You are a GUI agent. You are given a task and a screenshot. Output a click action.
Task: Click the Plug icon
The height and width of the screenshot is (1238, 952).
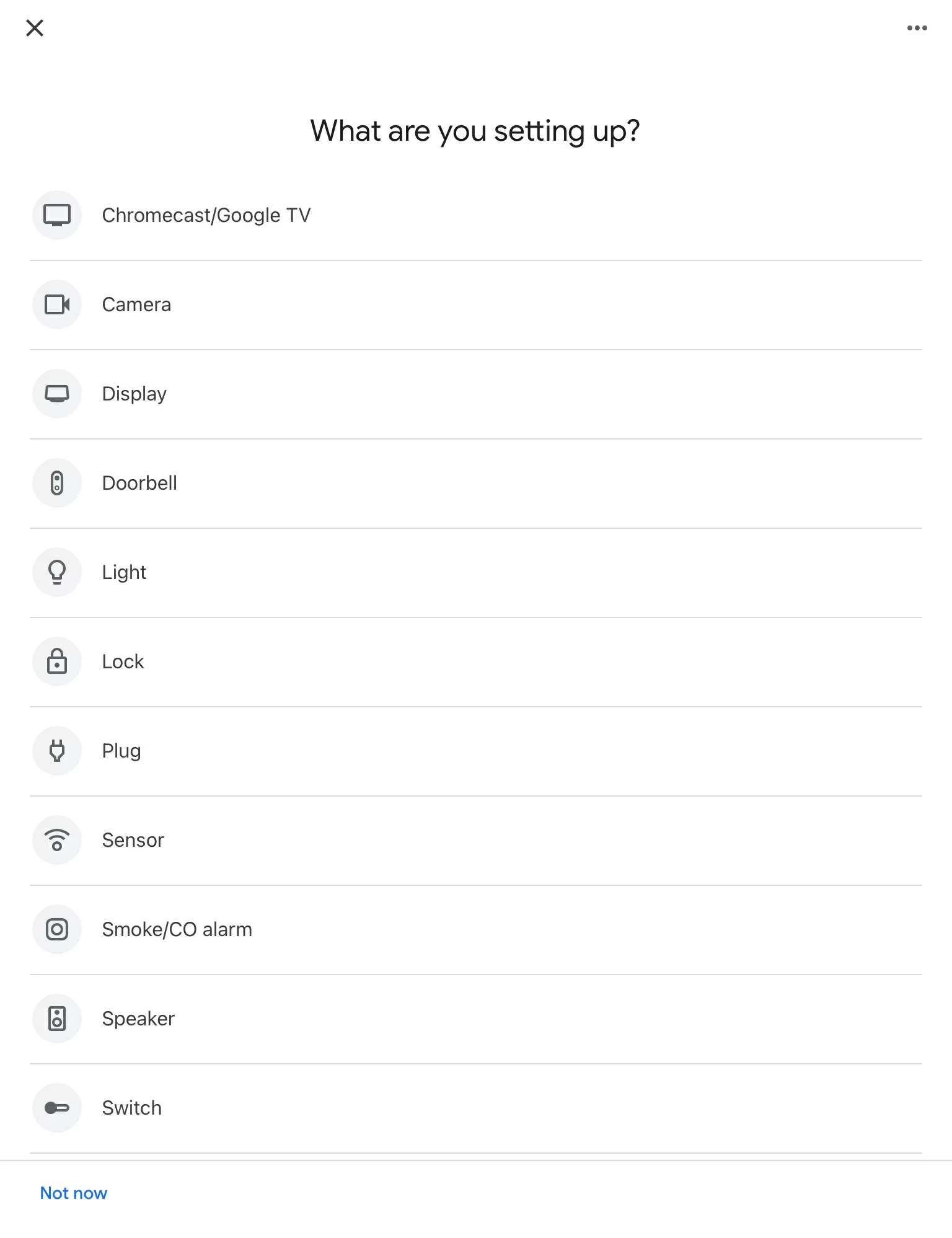pos(57,751)
